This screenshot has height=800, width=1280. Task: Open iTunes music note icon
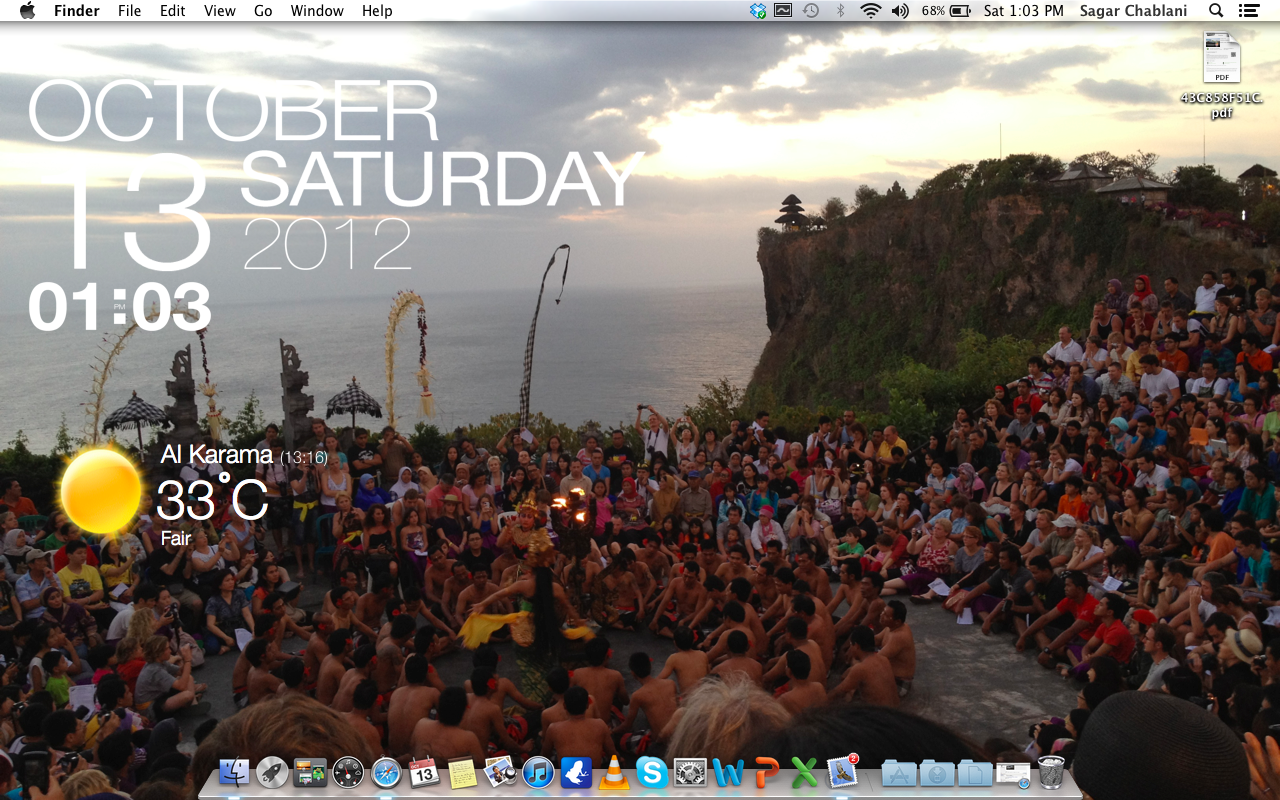538,772
